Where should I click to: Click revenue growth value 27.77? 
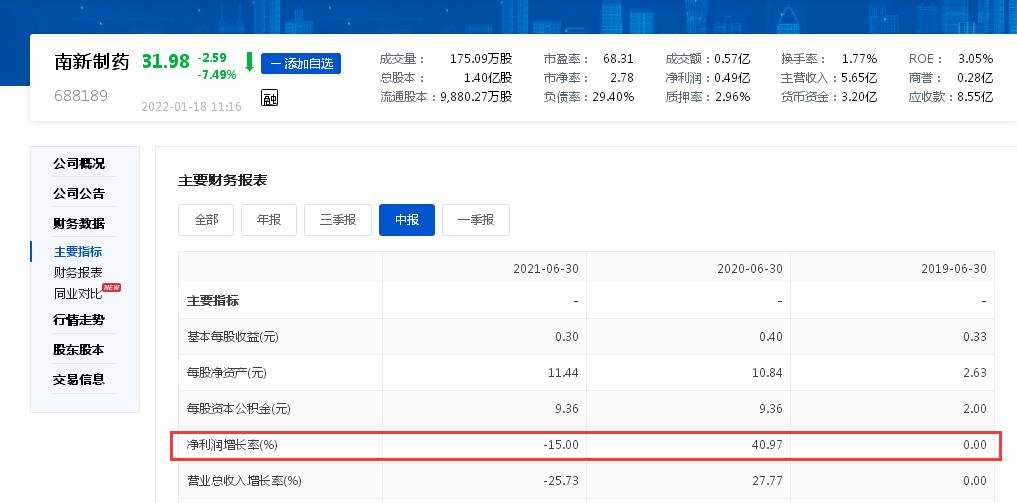[767, 481]
